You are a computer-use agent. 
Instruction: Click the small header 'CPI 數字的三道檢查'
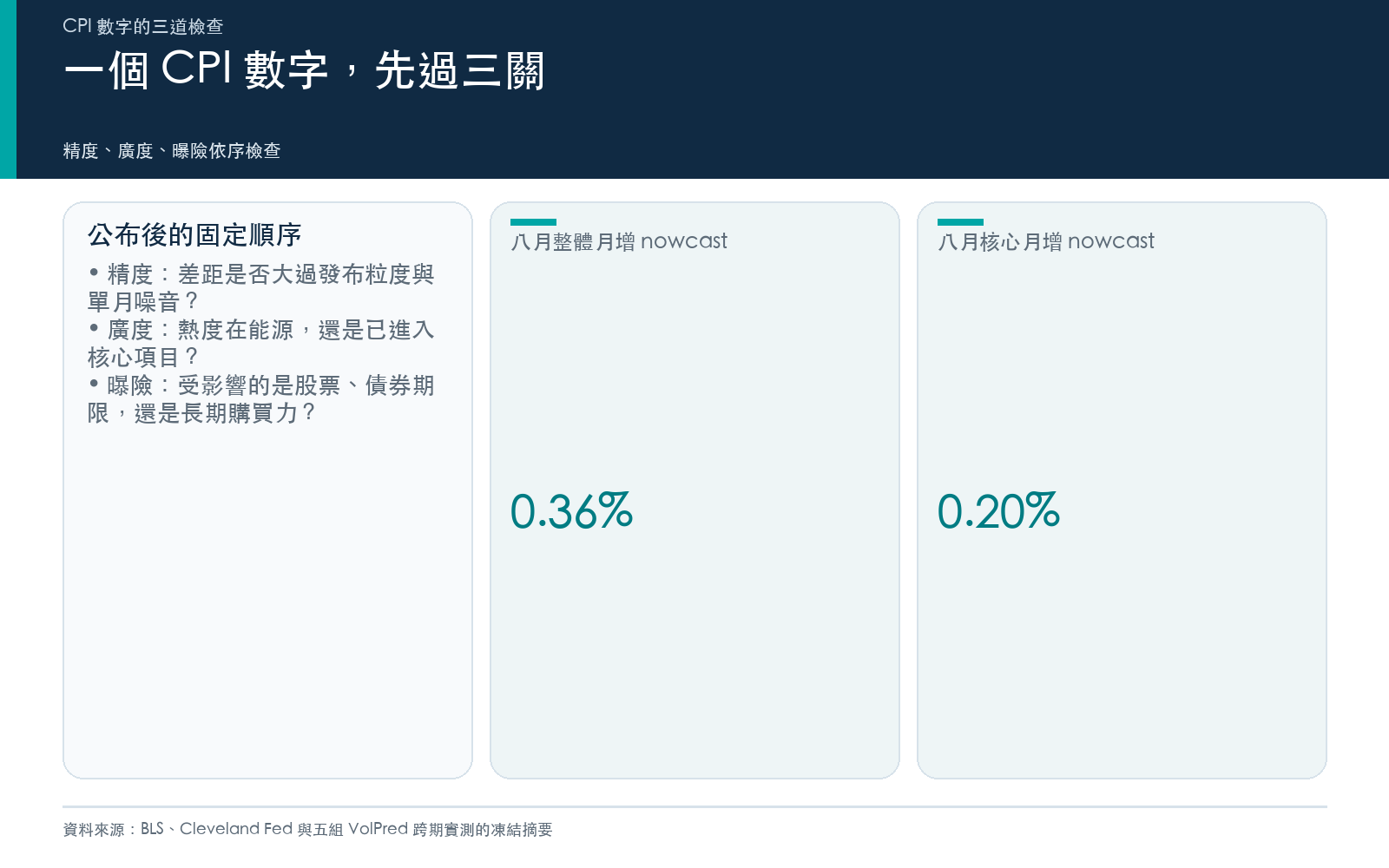(x=143, y=26)
